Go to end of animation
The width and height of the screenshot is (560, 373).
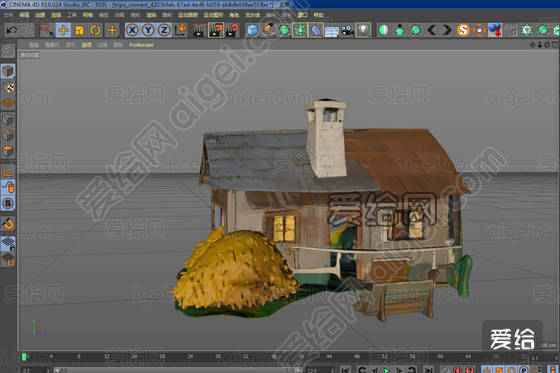coord(429,370)
